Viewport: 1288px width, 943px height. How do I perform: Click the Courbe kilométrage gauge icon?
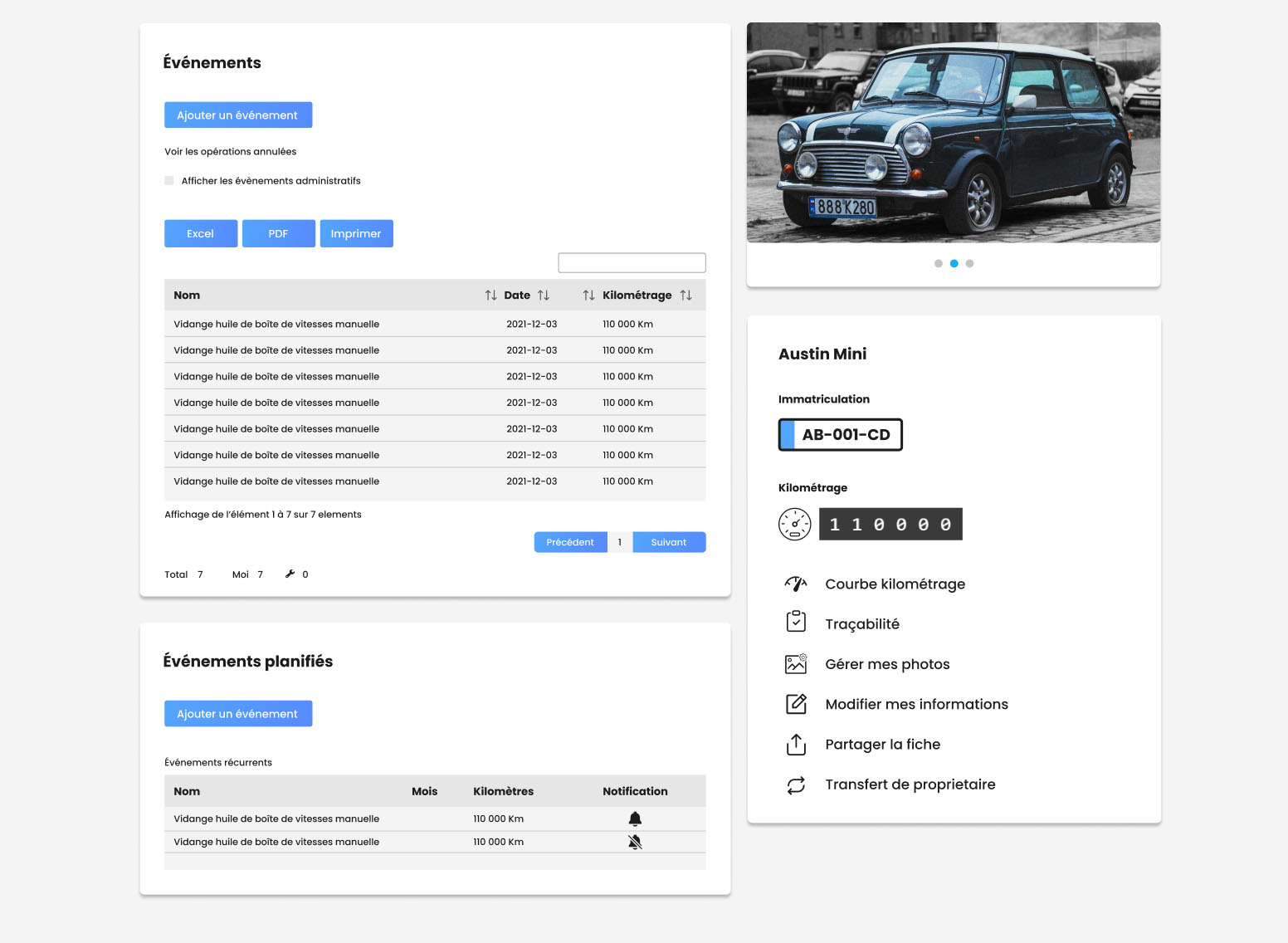click(796, 584)
